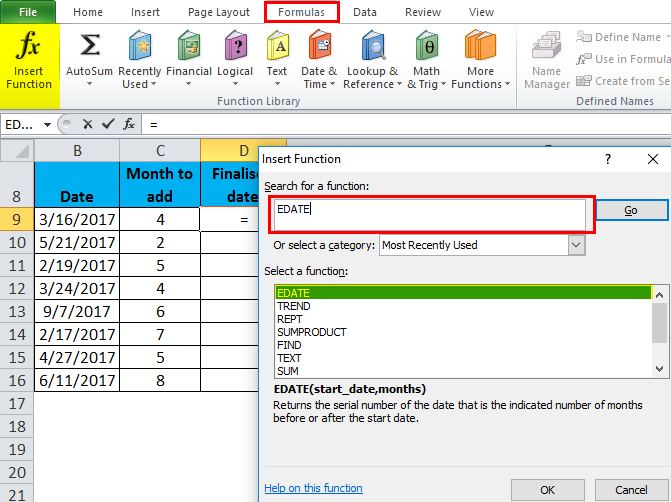
Task: Switch to the Page Layout tab
Action: [219, 12]
